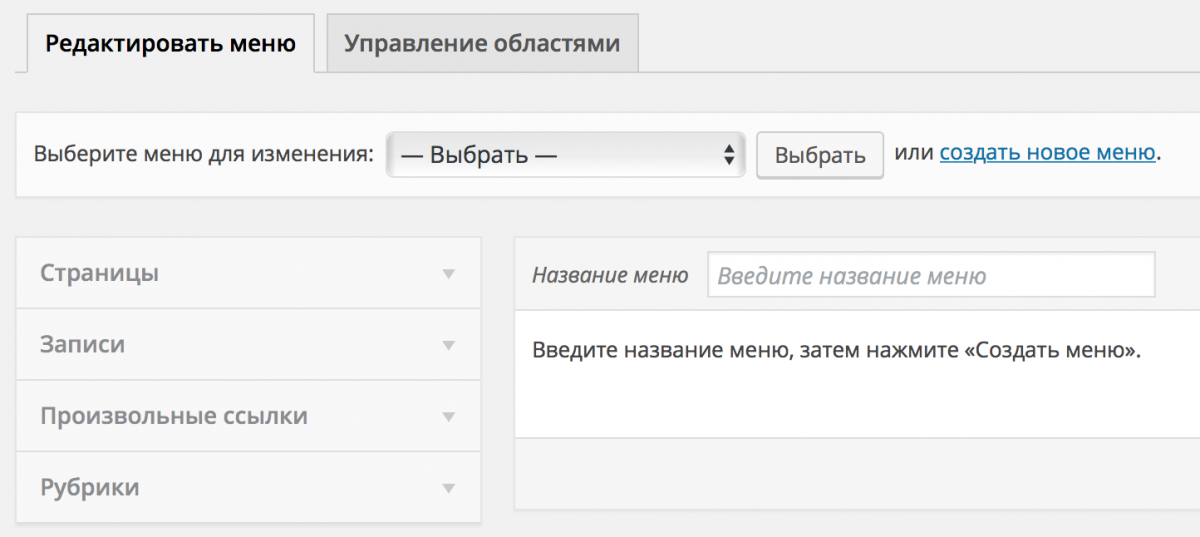Switch to the Редактировать меню tab
1200x537 pixels.
click(x=170, y=44)
